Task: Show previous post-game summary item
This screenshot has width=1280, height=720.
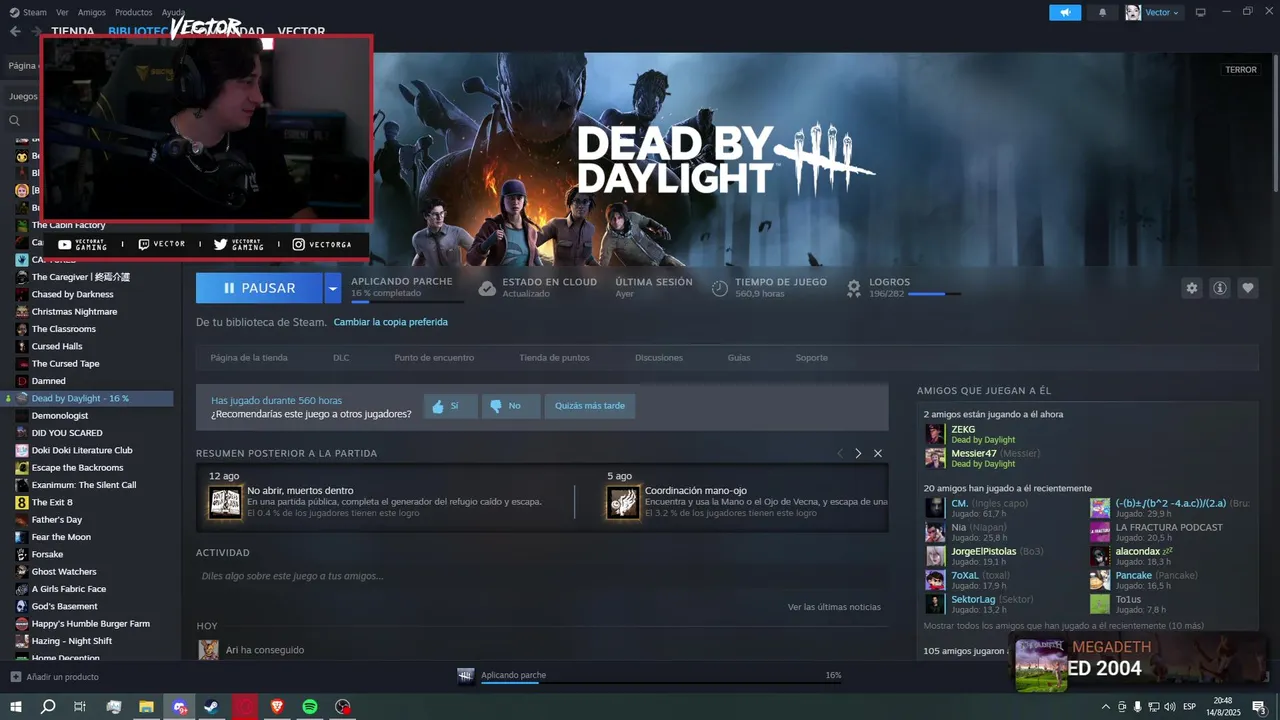Action: click(840, 453)
